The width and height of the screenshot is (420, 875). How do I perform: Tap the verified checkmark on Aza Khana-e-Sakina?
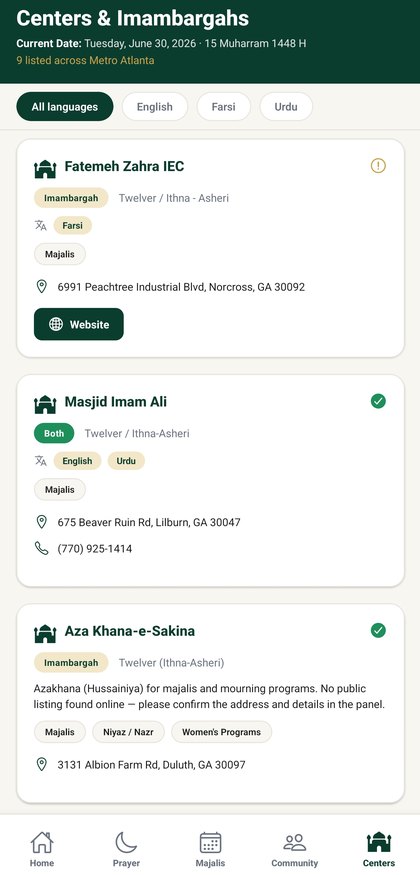[x=378, y=631]
